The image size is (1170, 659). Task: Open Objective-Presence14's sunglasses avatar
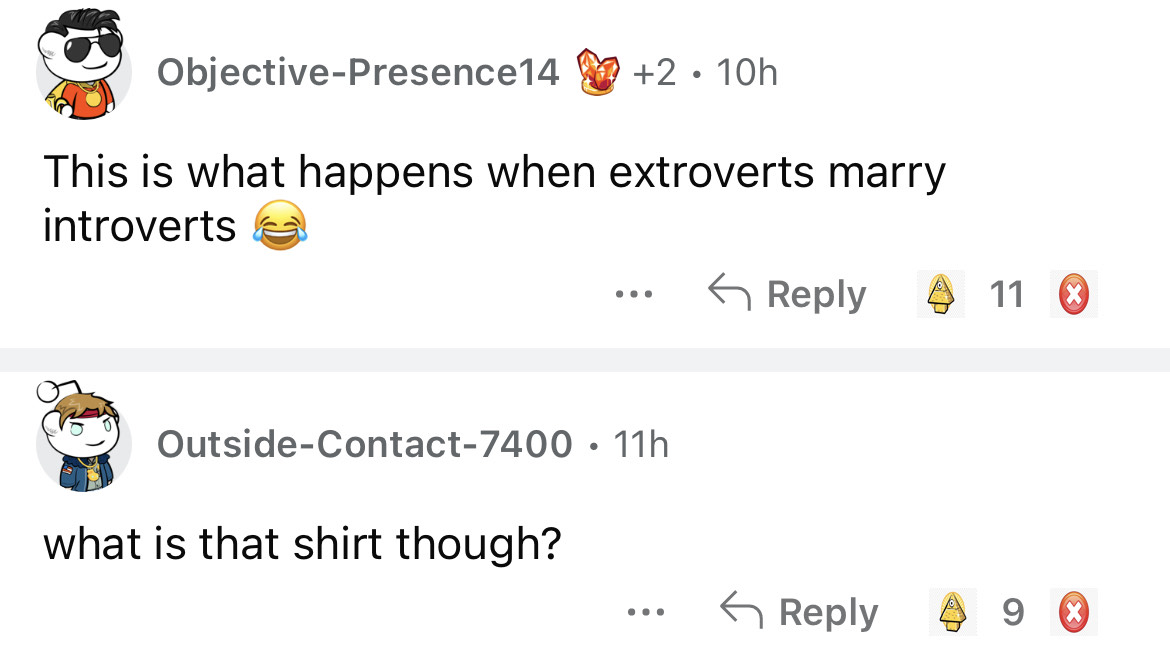[x=84, y=66]
